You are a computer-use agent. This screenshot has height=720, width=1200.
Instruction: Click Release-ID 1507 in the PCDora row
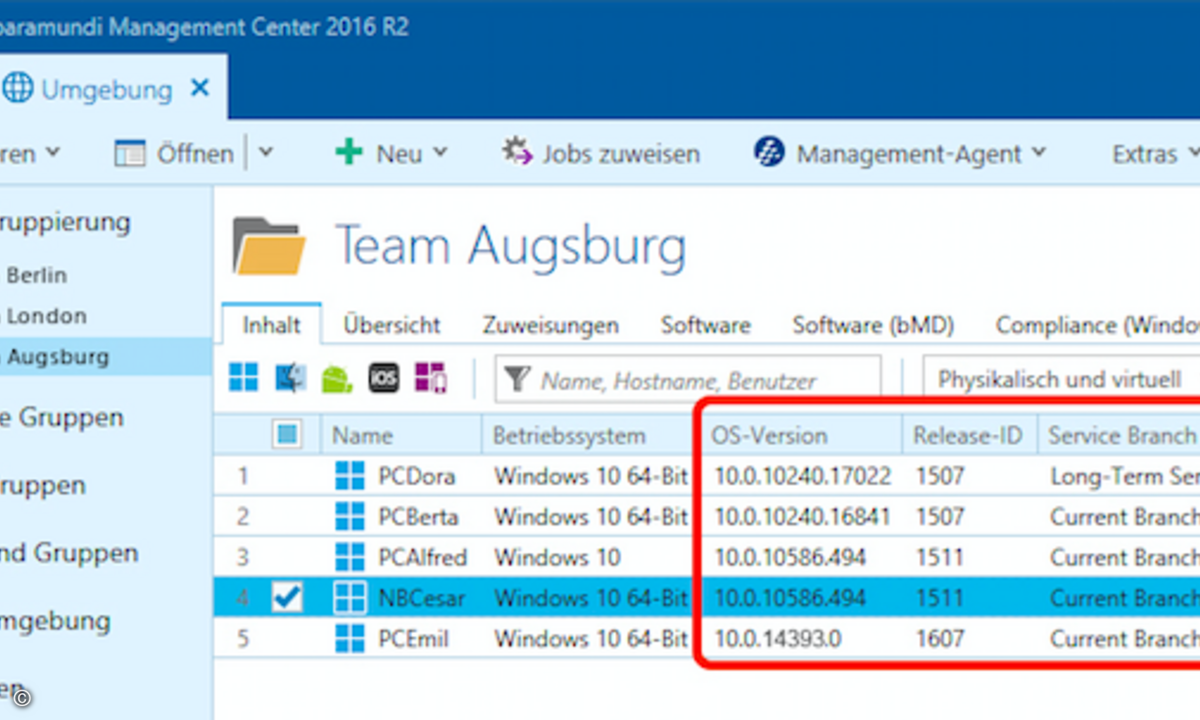pyautogui.click(x=940, y=476)
